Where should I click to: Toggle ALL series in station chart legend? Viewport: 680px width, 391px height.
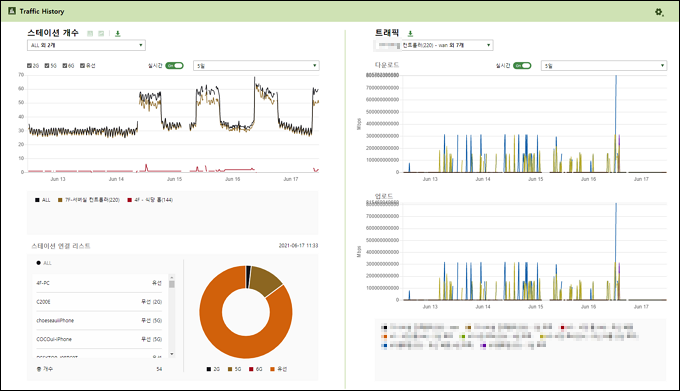click(x=43, y=200)
